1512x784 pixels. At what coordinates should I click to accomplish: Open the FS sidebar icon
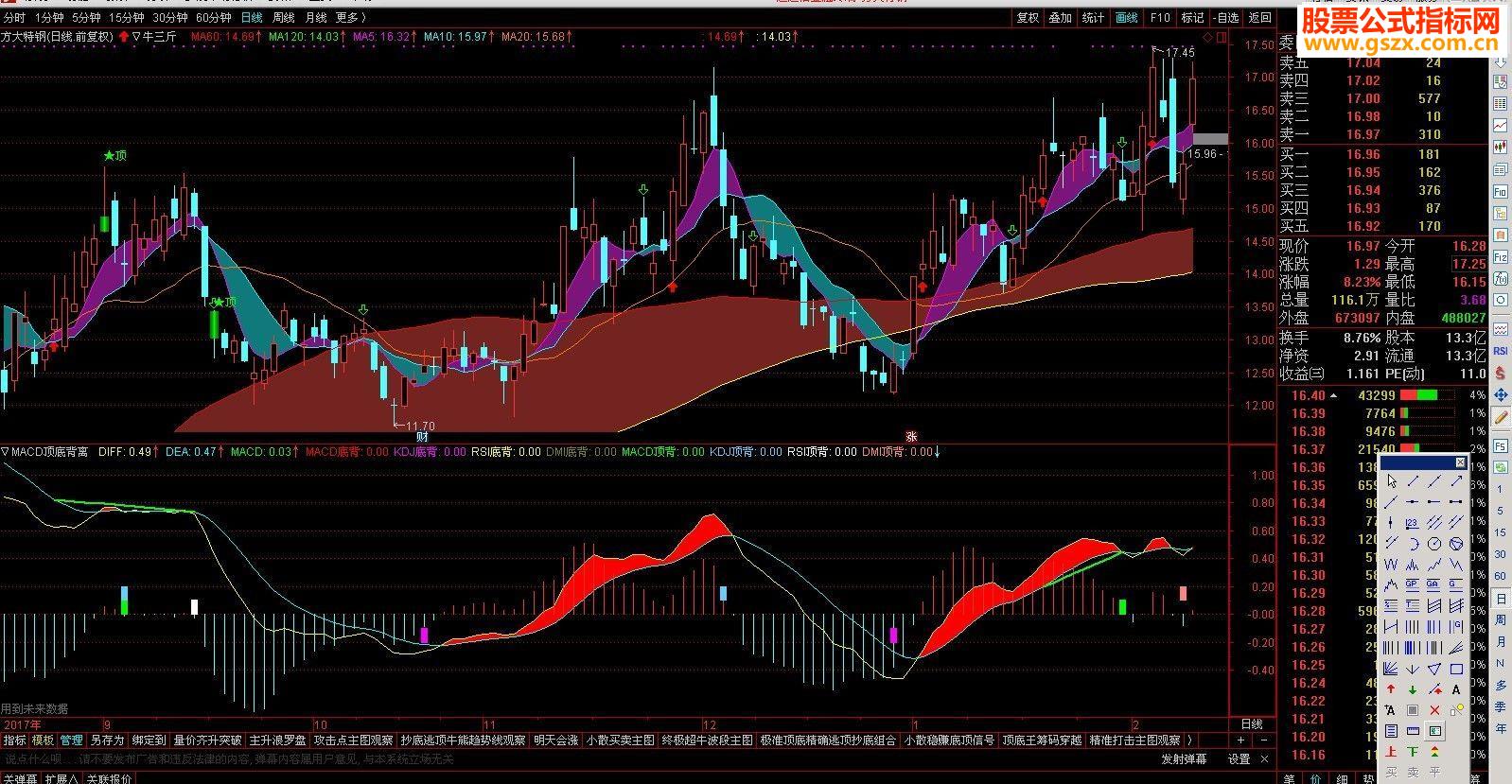click(x=1501, y=444)
